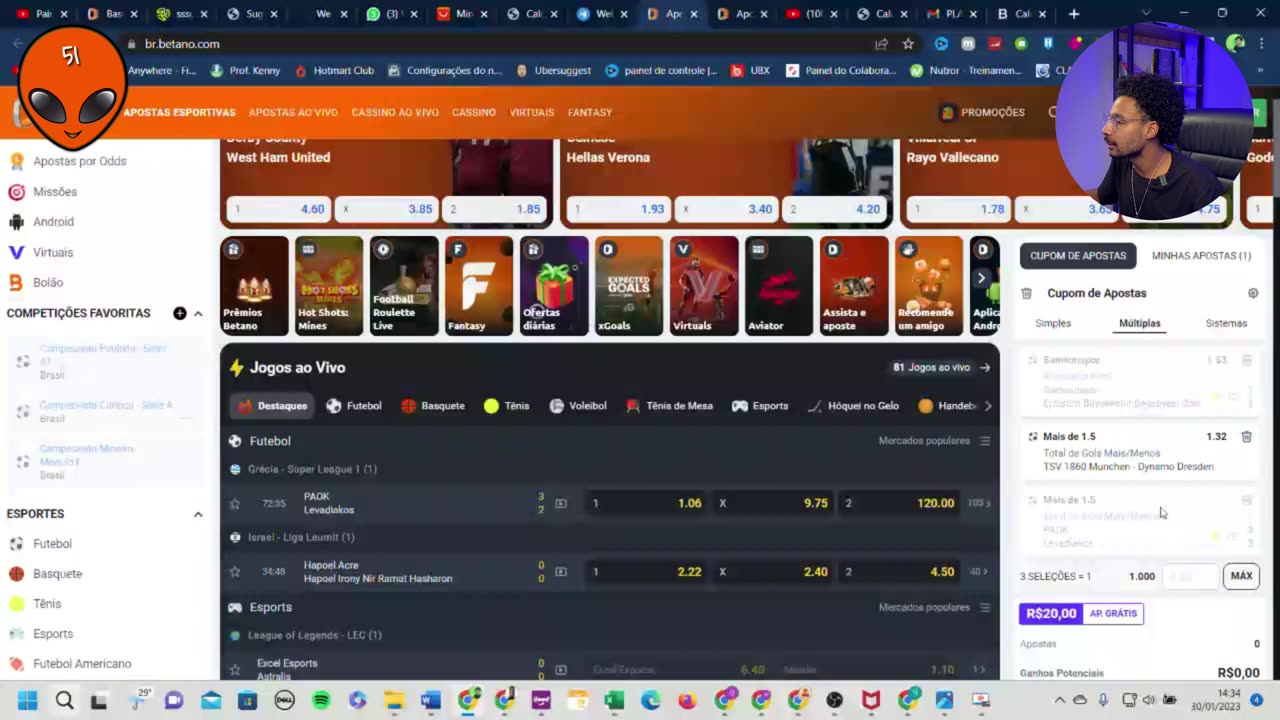Open Apostas ao Vivo menu

click(x=293, y=112)
